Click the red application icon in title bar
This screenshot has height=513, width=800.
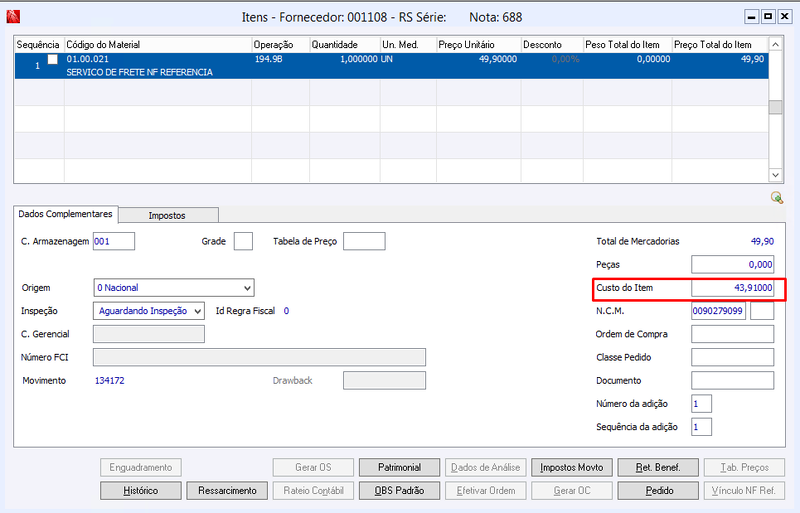pyautogui.click(x=13, y=17)
